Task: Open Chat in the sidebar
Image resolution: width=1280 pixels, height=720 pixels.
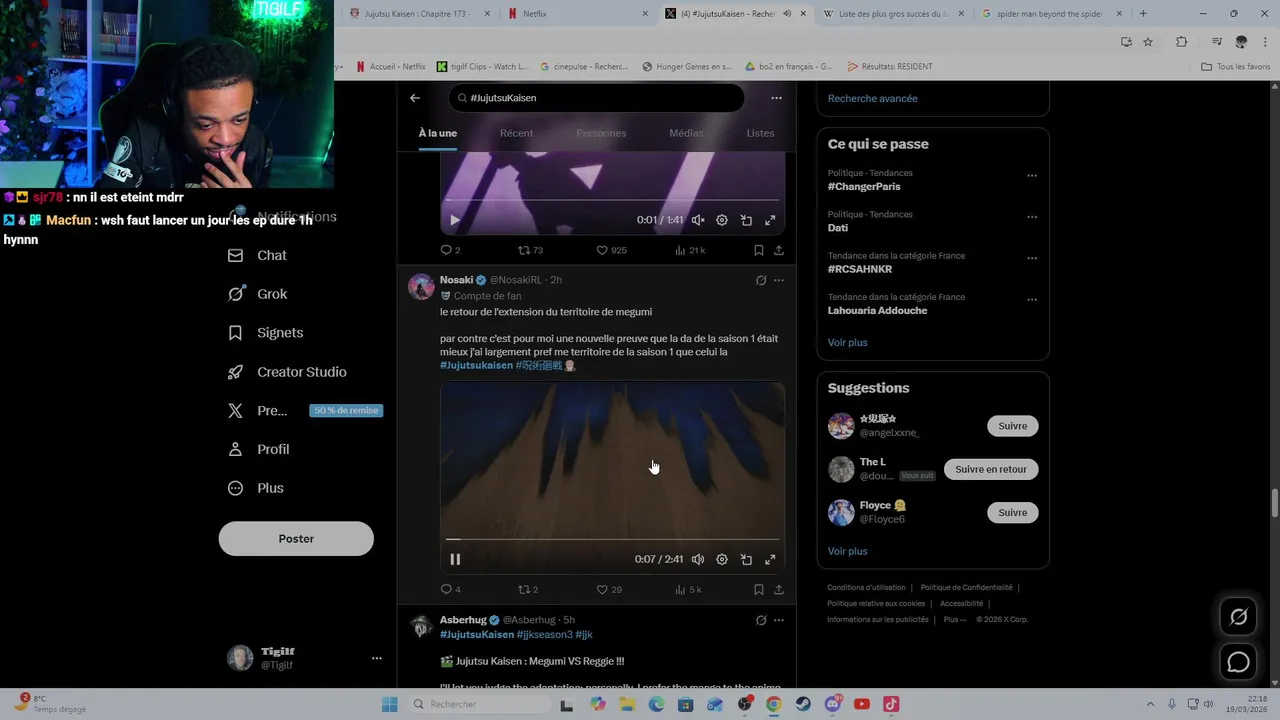Action: click(257, 255)
